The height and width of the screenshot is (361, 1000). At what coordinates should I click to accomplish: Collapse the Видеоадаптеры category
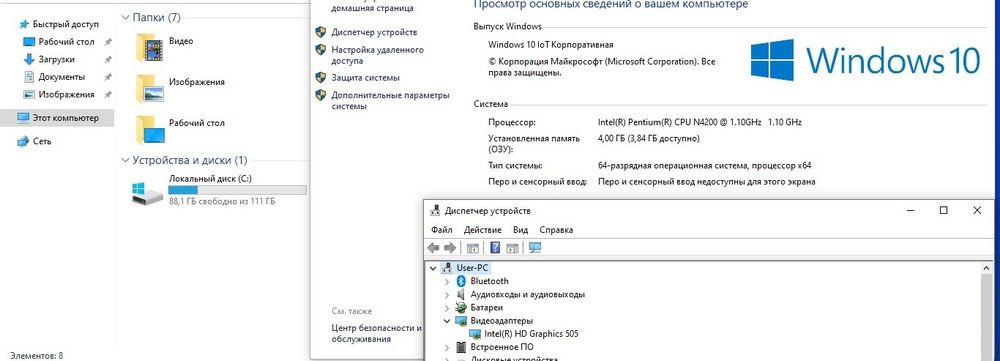click(x=448, y=321)
